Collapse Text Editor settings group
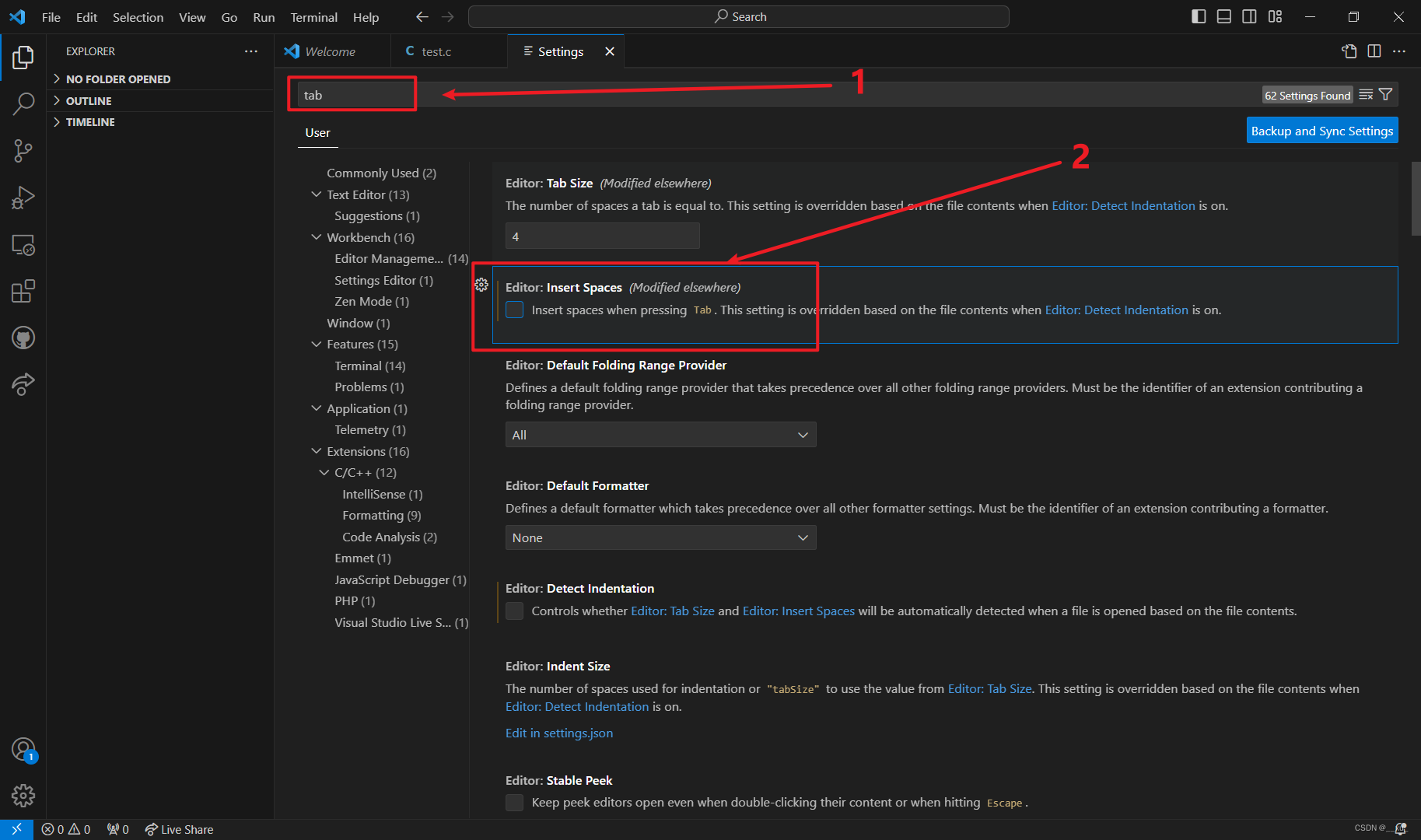 pos(316,194)
